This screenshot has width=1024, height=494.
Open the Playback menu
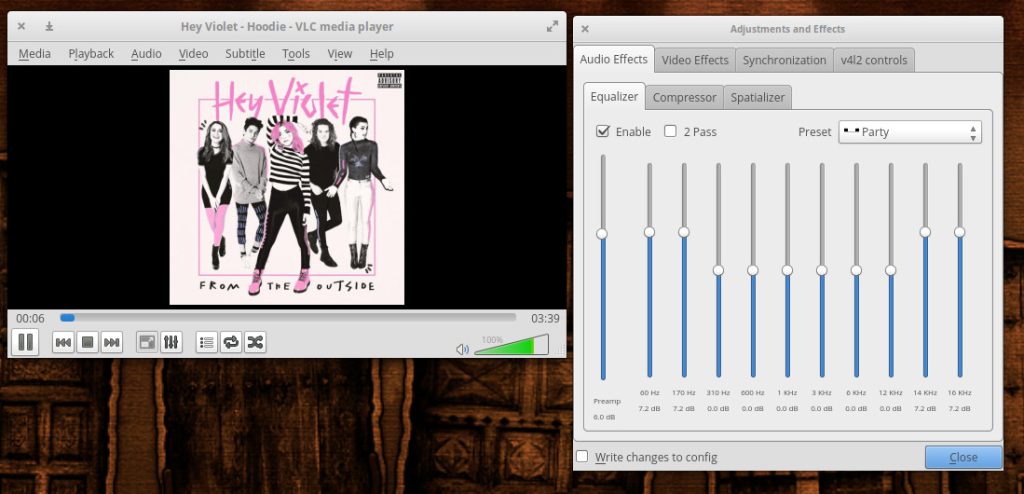[91, 54]
